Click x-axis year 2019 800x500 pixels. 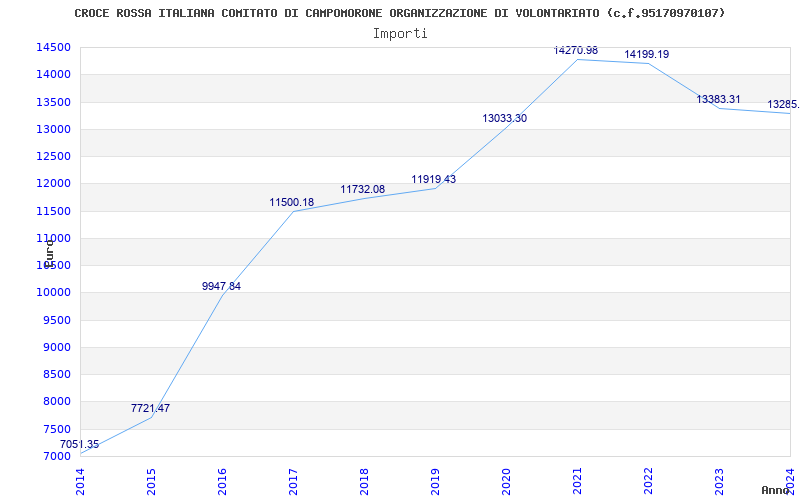(435, 482)
